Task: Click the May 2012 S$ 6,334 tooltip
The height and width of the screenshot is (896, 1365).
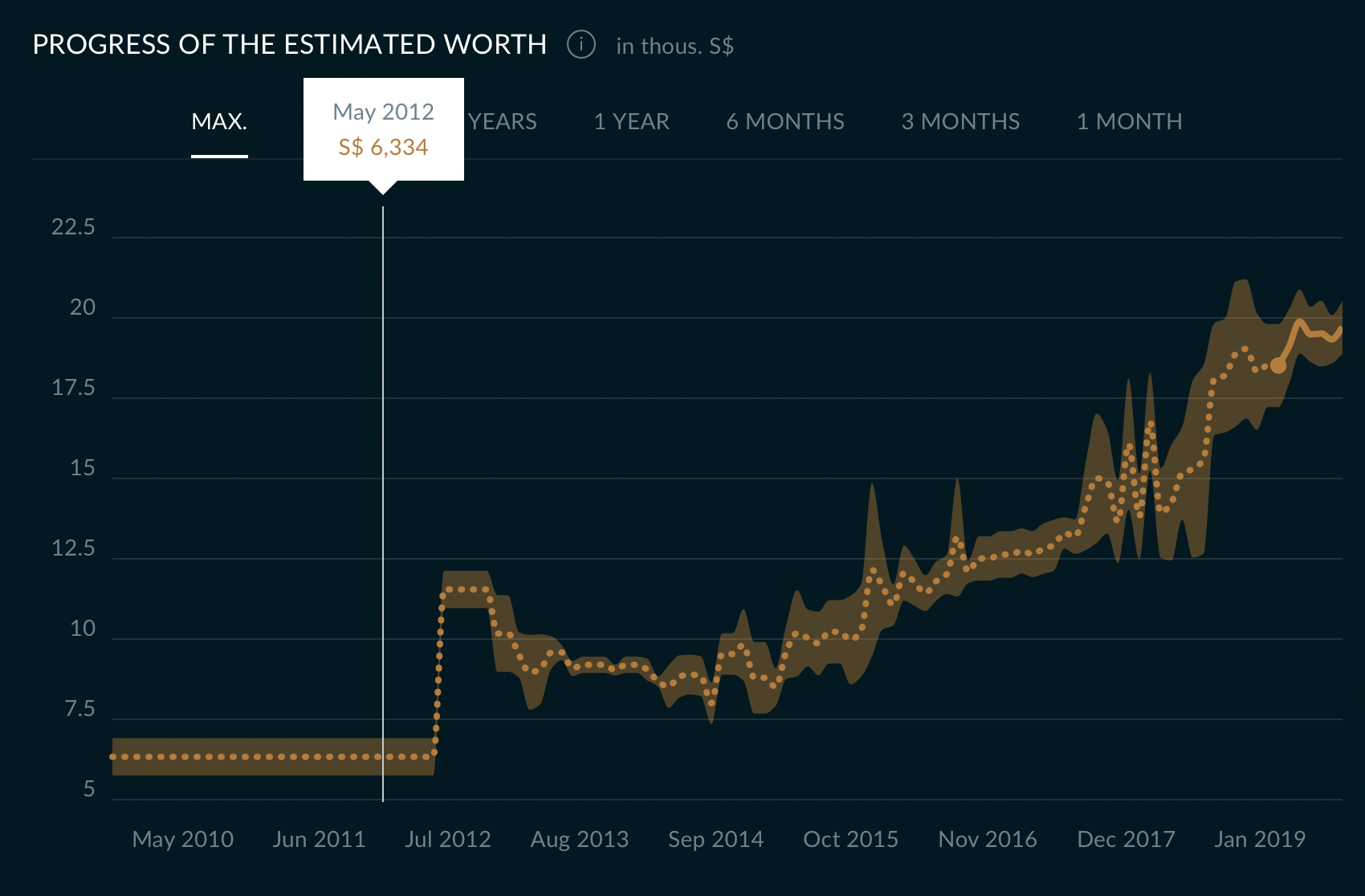Action: [383, 129]
